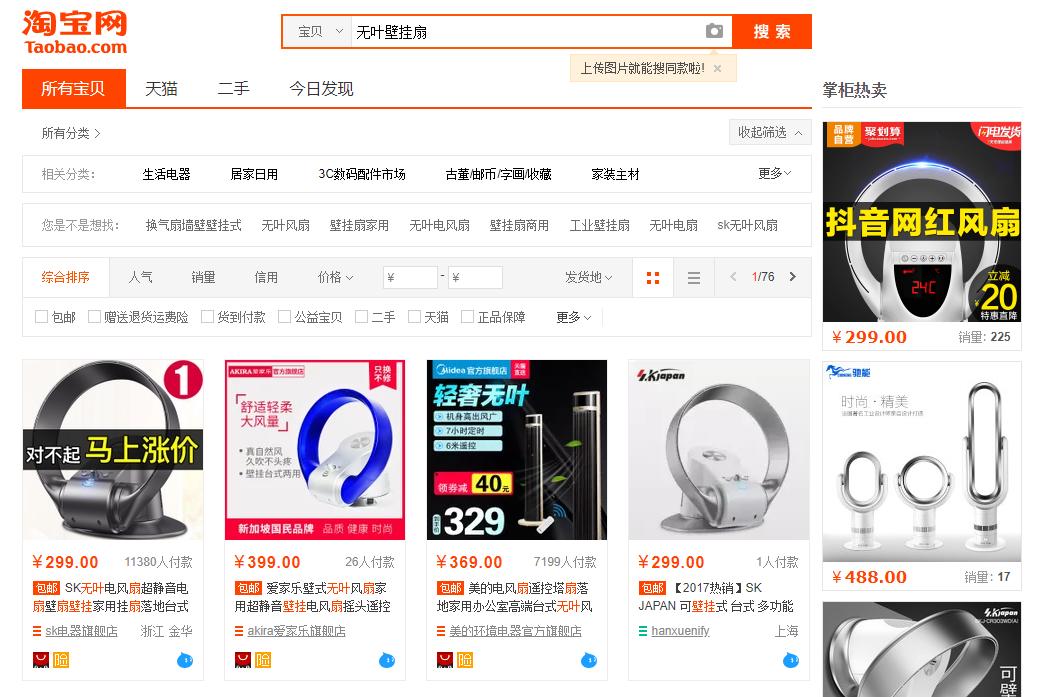Click the minimum price input field
The width and height of the screenshot is (1042, 697).
[409, 277]
